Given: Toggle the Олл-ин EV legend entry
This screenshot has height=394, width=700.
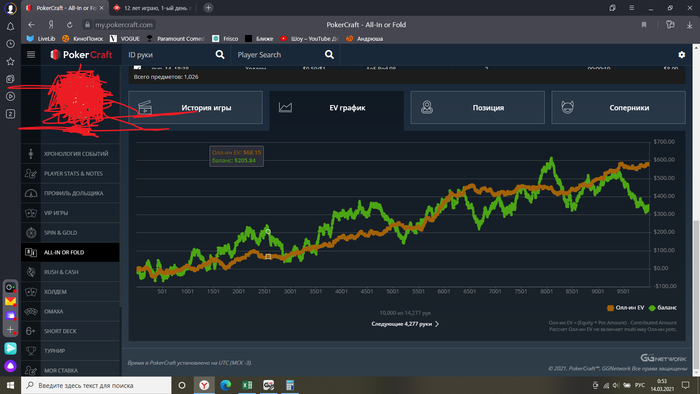Looking at the screenshot, I should coord(625,308).
